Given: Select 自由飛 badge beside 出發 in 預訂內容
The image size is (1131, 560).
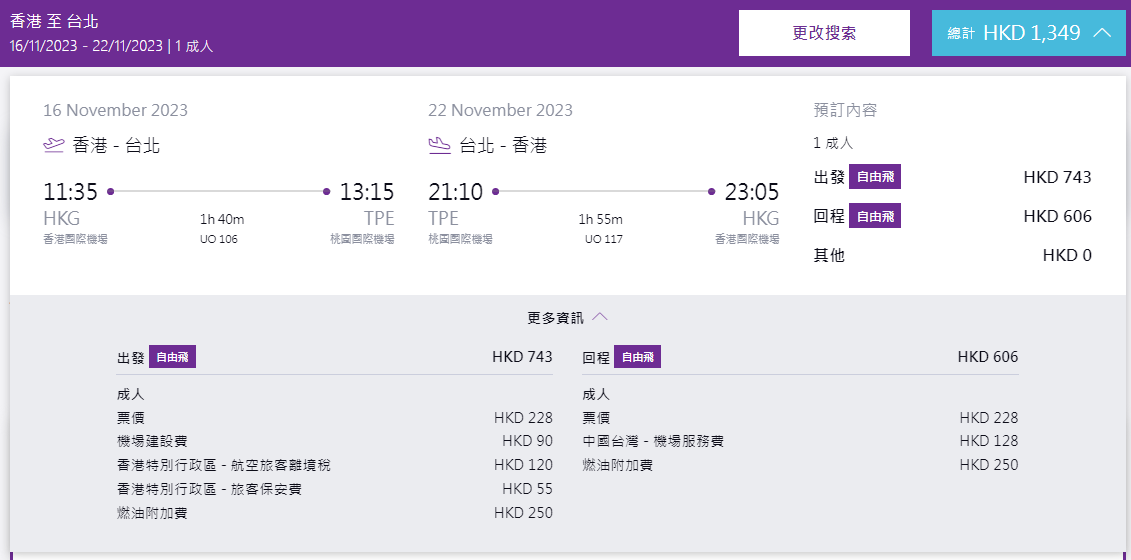Looking at the screenshot, I should click(875, 178).
